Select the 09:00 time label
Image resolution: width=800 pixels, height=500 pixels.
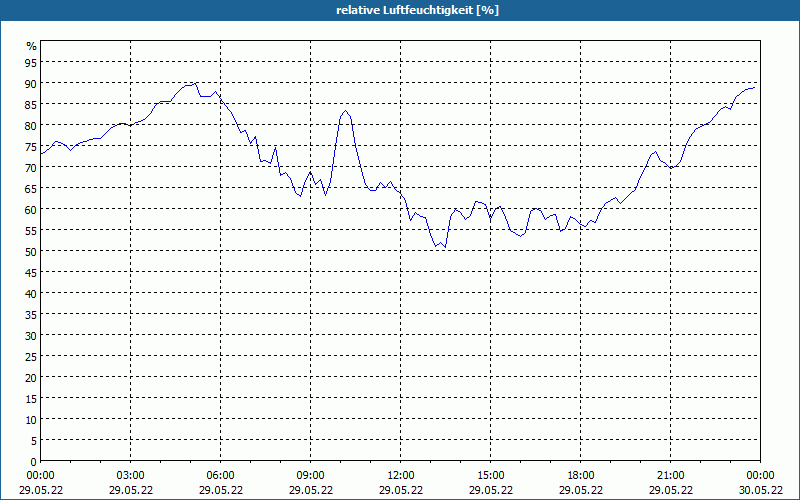[x=311, y=476]
